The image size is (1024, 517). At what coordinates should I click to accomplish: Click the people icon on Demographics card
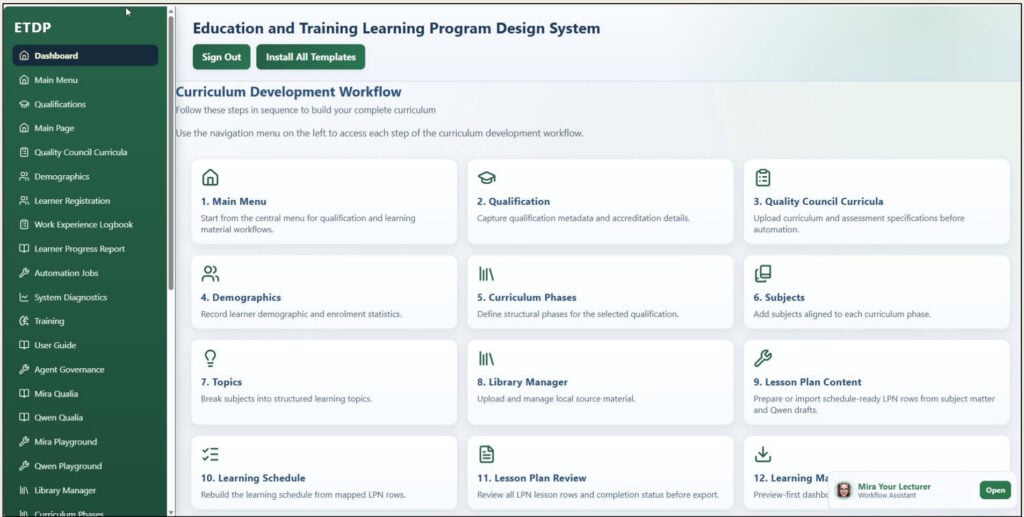[210, 274]
